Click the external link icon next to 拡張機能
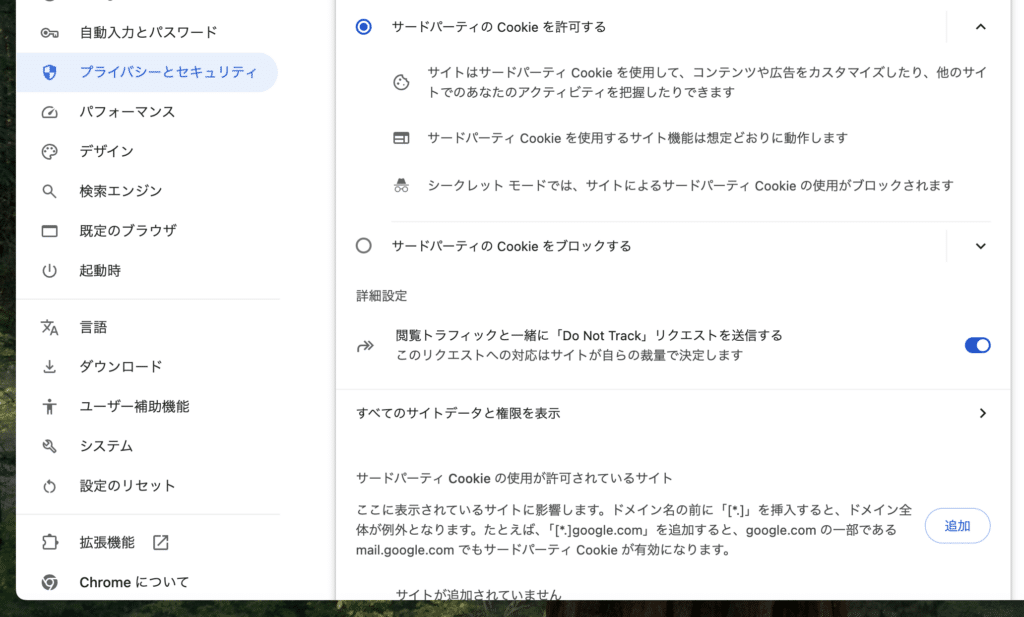This screenshot has height=617, width=1024. click(x=161, y=543)
